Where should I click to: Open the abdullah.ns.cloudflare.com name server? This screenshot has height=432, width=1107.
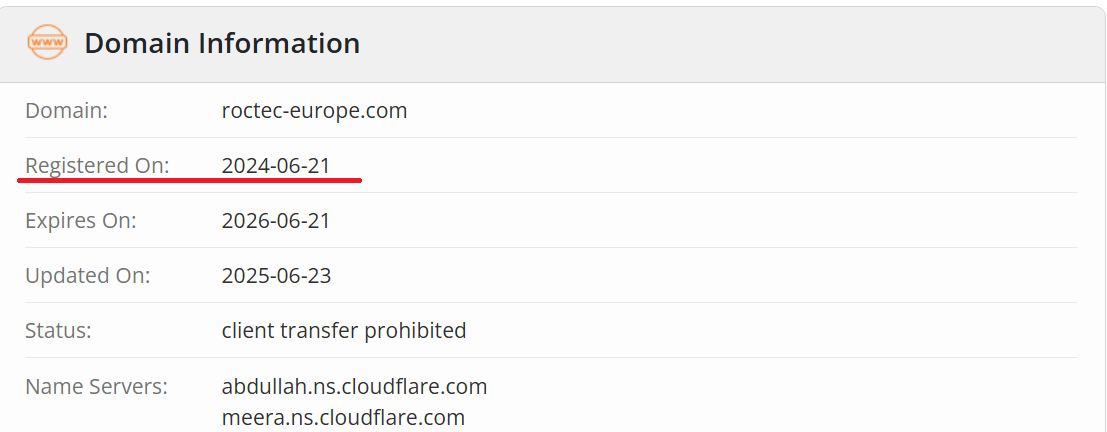click(x=354, y=386)
